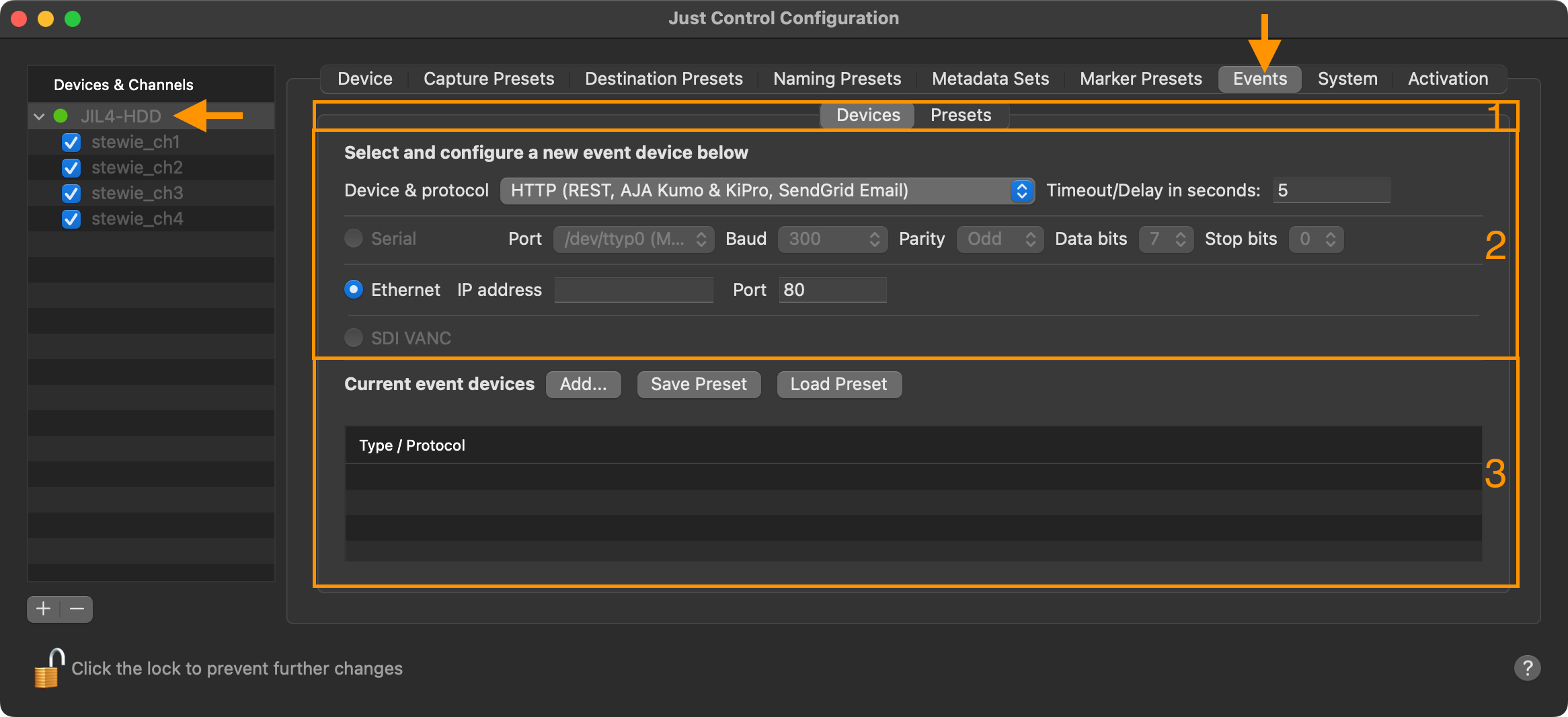Screen dimensions: 1568x717
Task: Click the green status dot of JIL4-HDD
Action: (x=61, y=116)
